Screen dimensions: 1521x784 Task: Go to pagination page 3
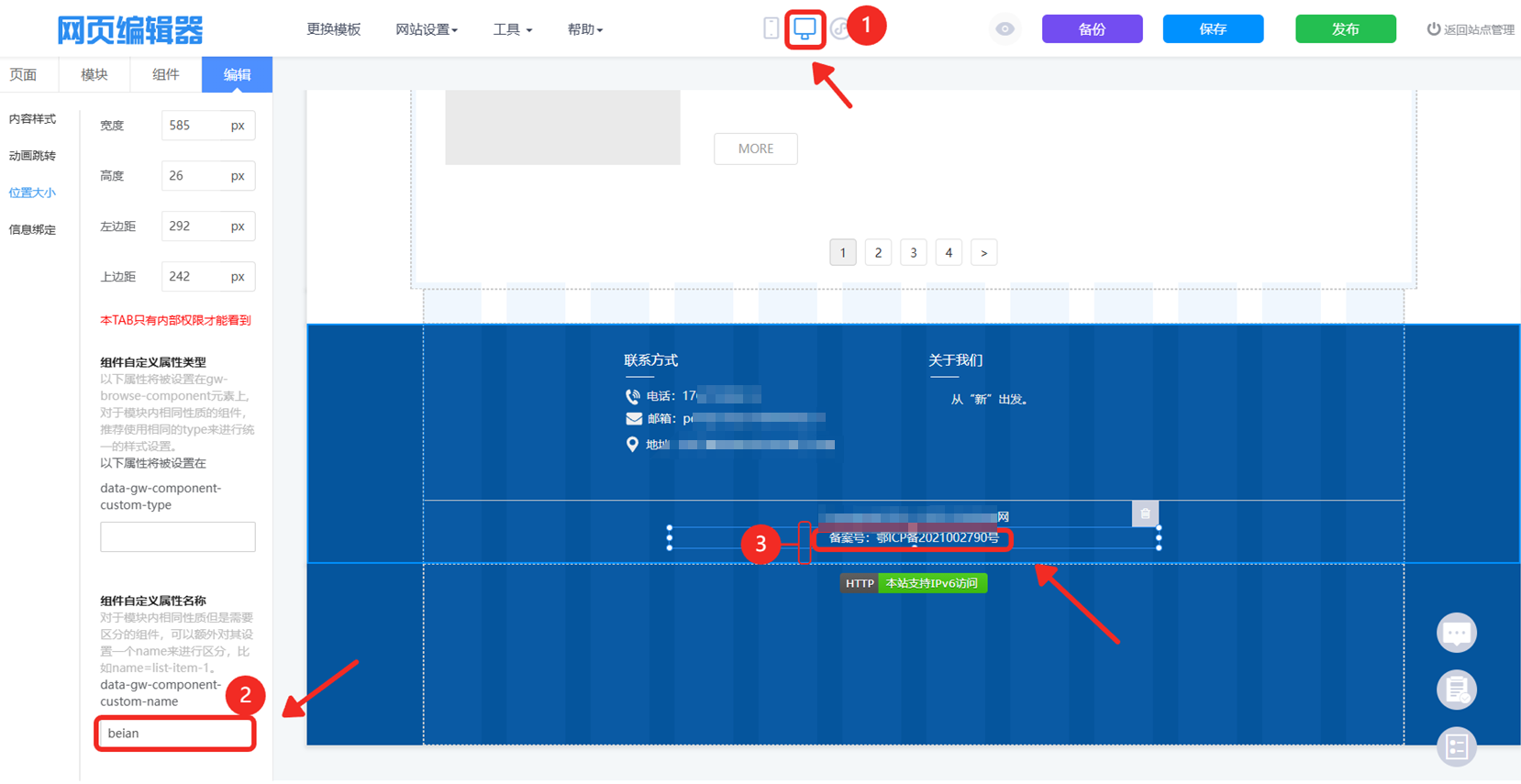tap(913, 252)
